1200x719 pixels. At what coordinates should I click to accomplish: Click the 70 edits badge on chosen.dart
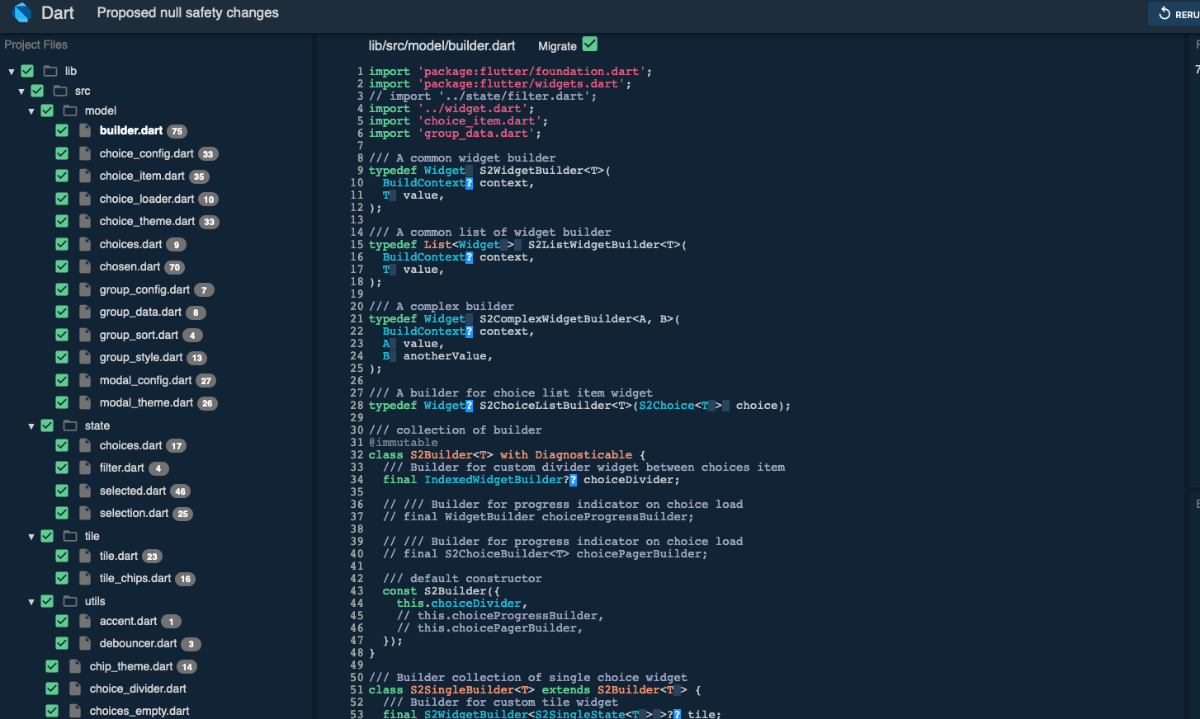point(174,268)
